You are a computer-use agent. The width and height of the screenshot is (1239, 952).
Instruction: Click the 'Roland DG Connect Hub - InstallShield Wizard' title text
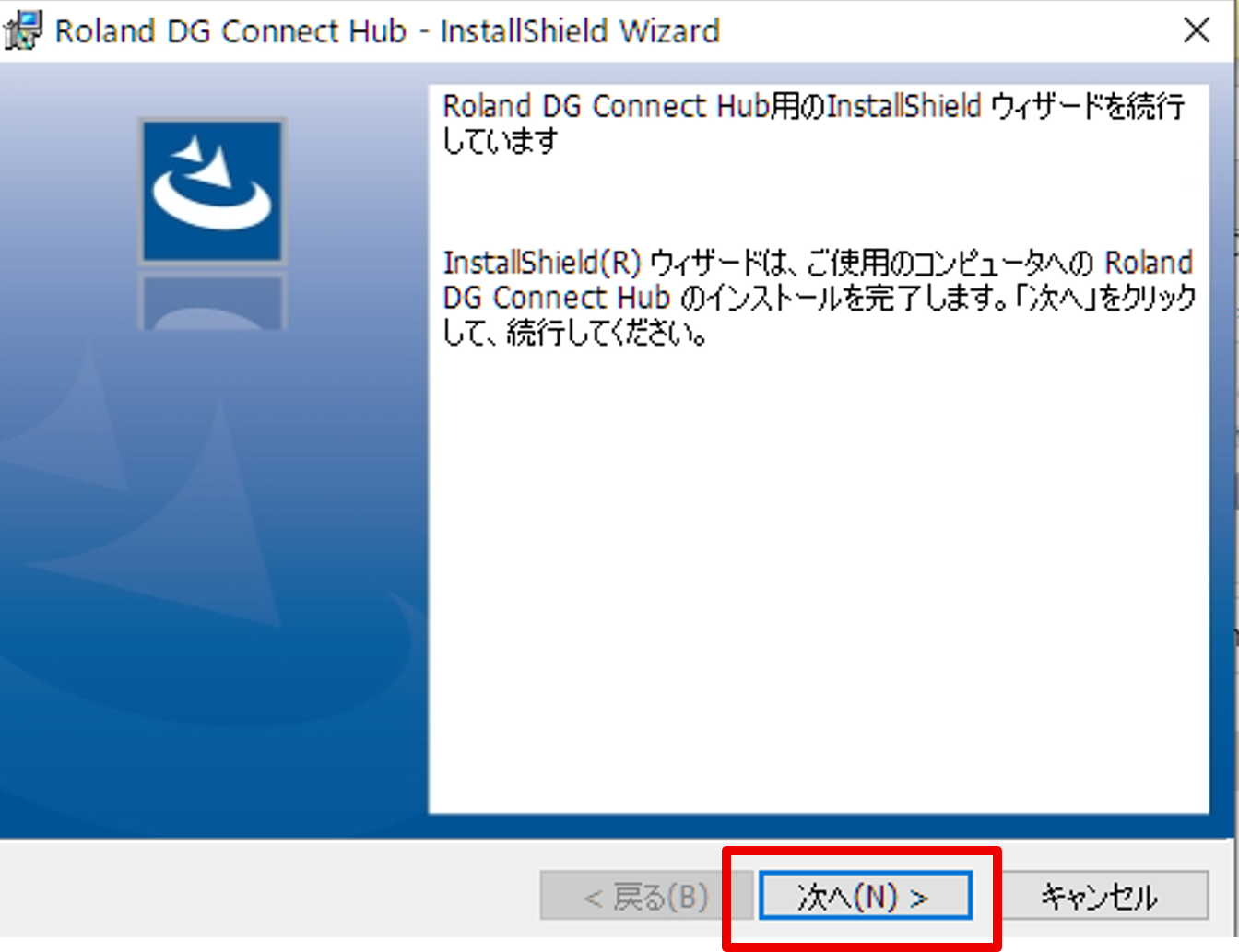[387, 31]
